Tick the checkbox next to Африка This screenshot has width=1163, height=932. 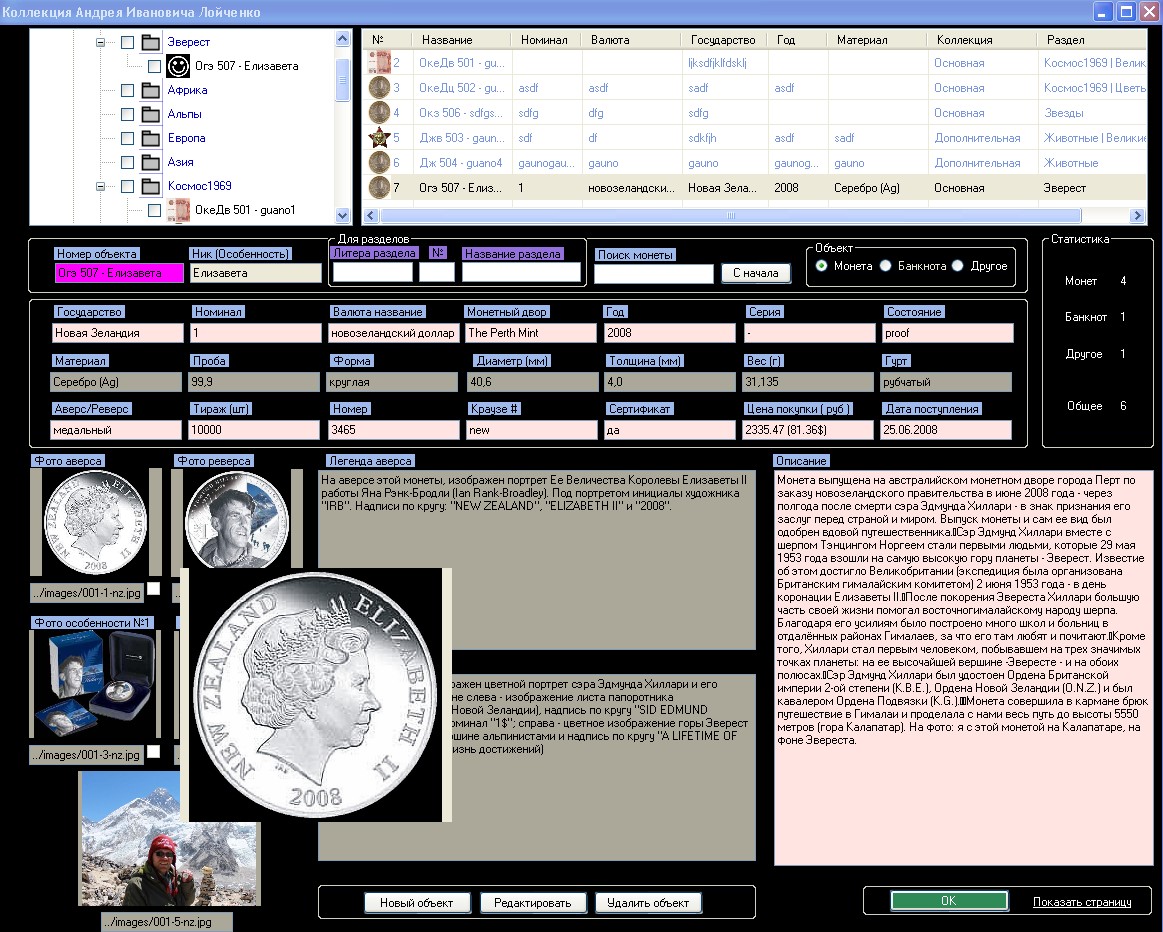click(128, 90)
